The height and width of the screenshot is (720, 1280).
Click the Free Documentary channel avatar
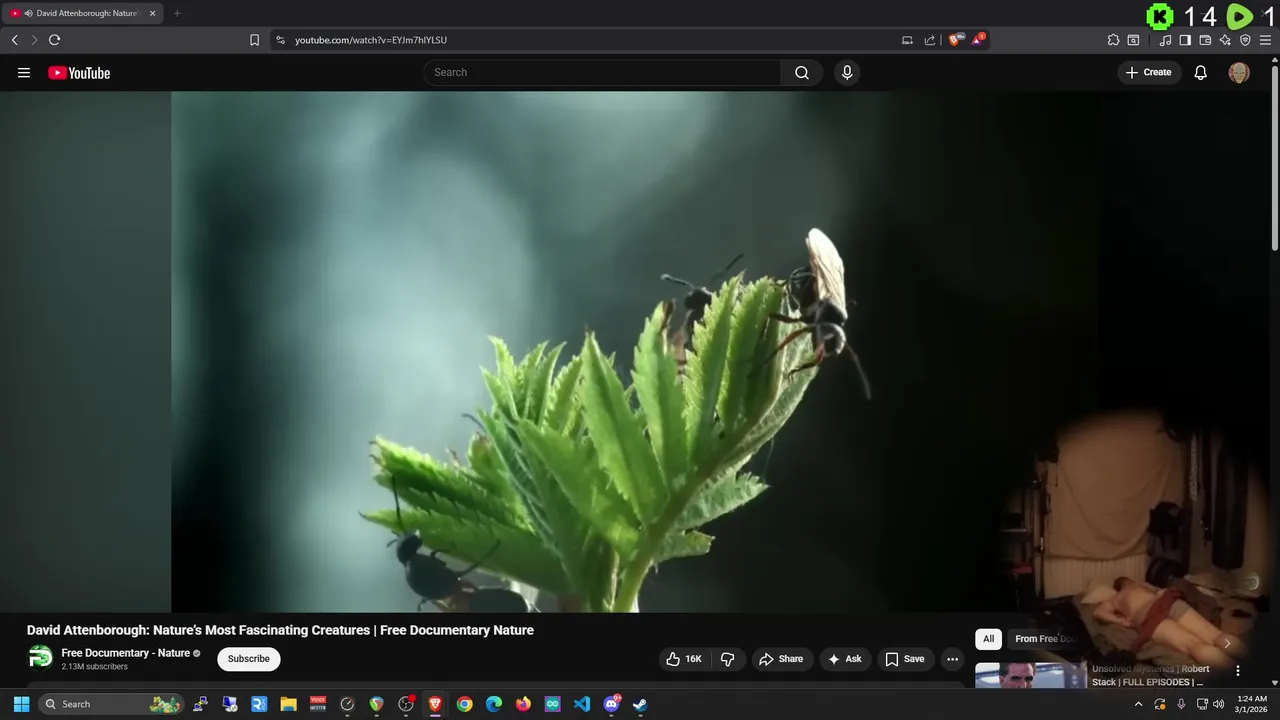(40, 658)
